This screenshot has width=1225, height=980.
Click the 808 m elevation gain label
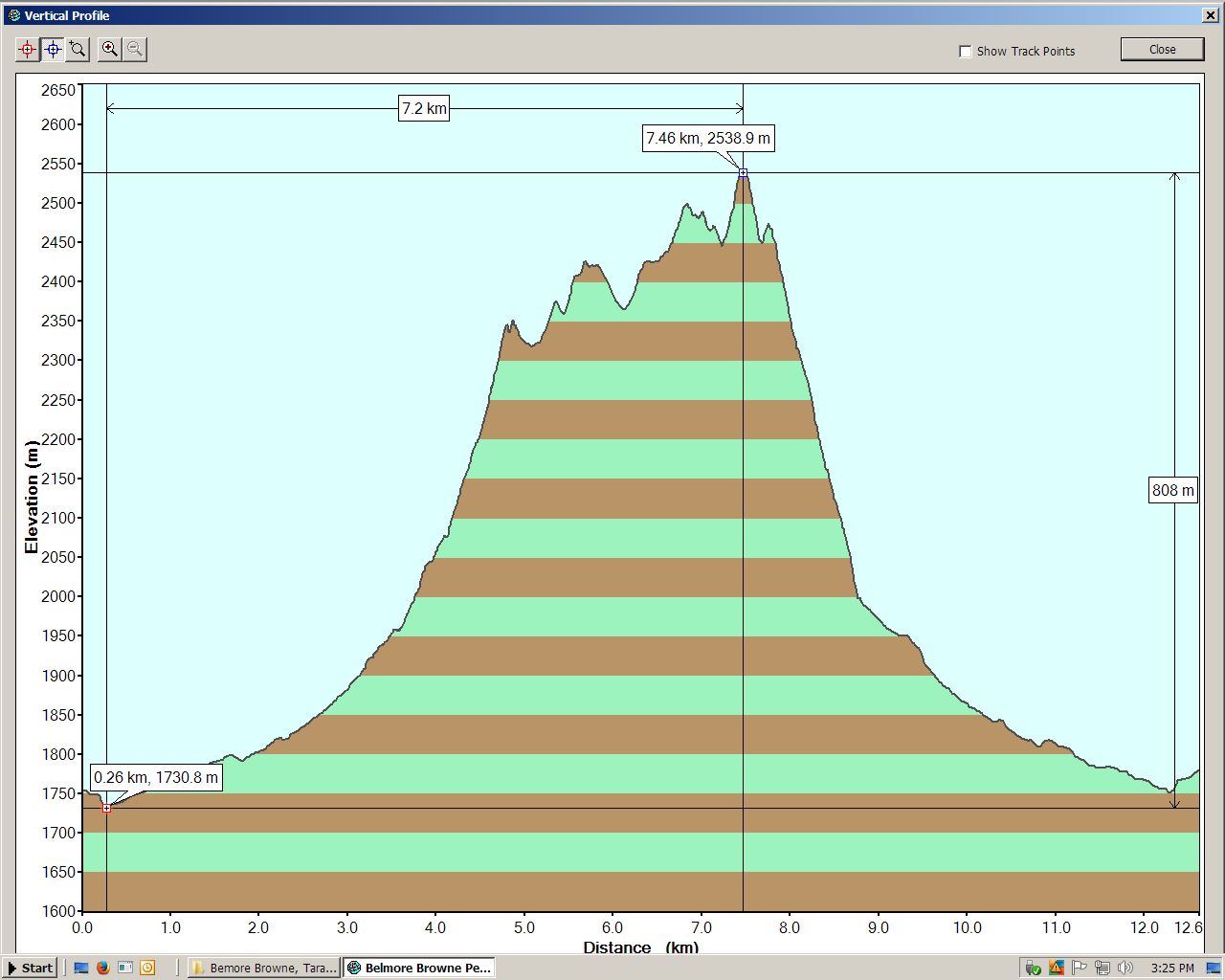(1172, 491)
